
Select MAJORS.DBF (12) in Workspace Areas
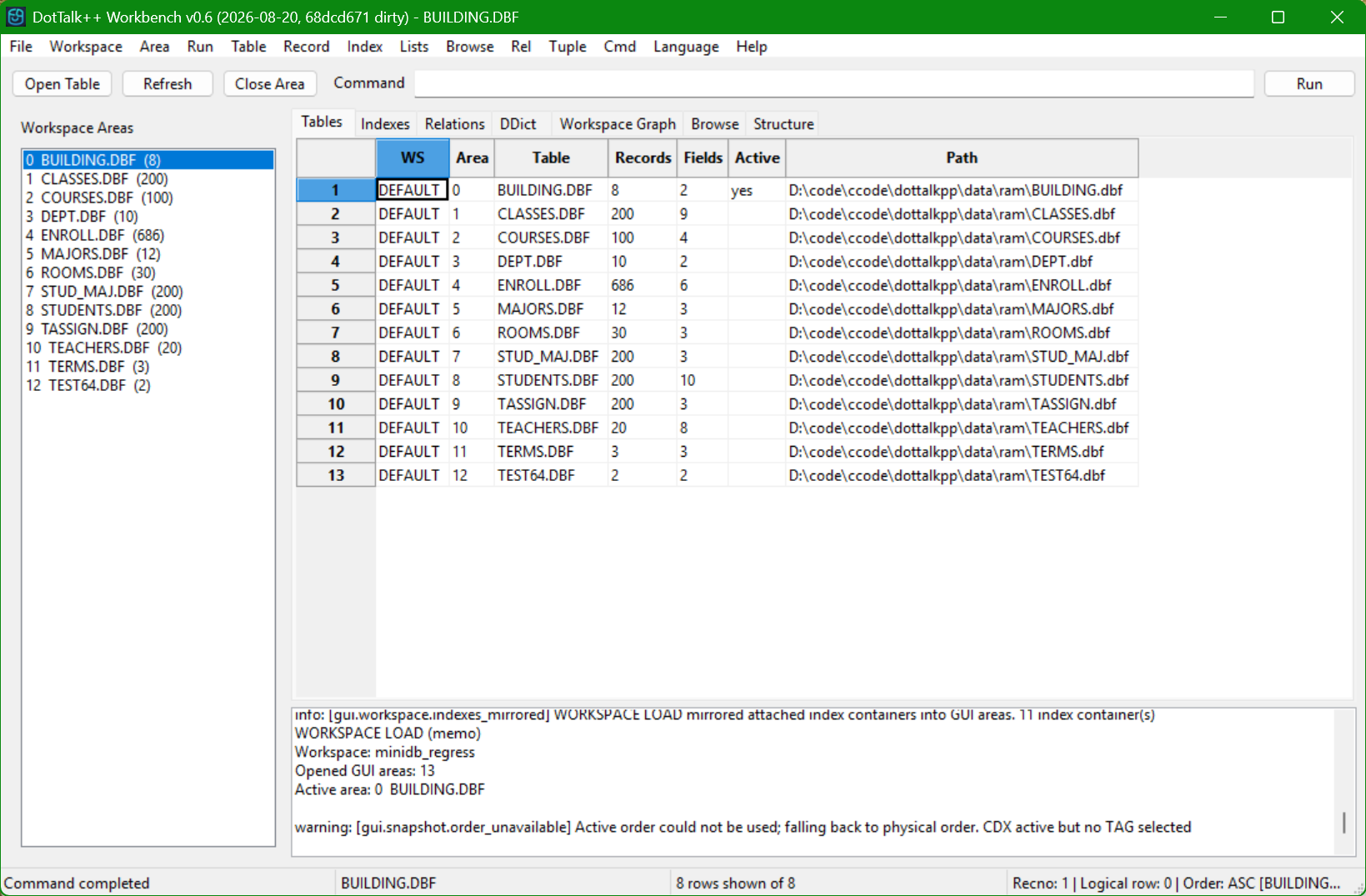[x=148, y=254]
